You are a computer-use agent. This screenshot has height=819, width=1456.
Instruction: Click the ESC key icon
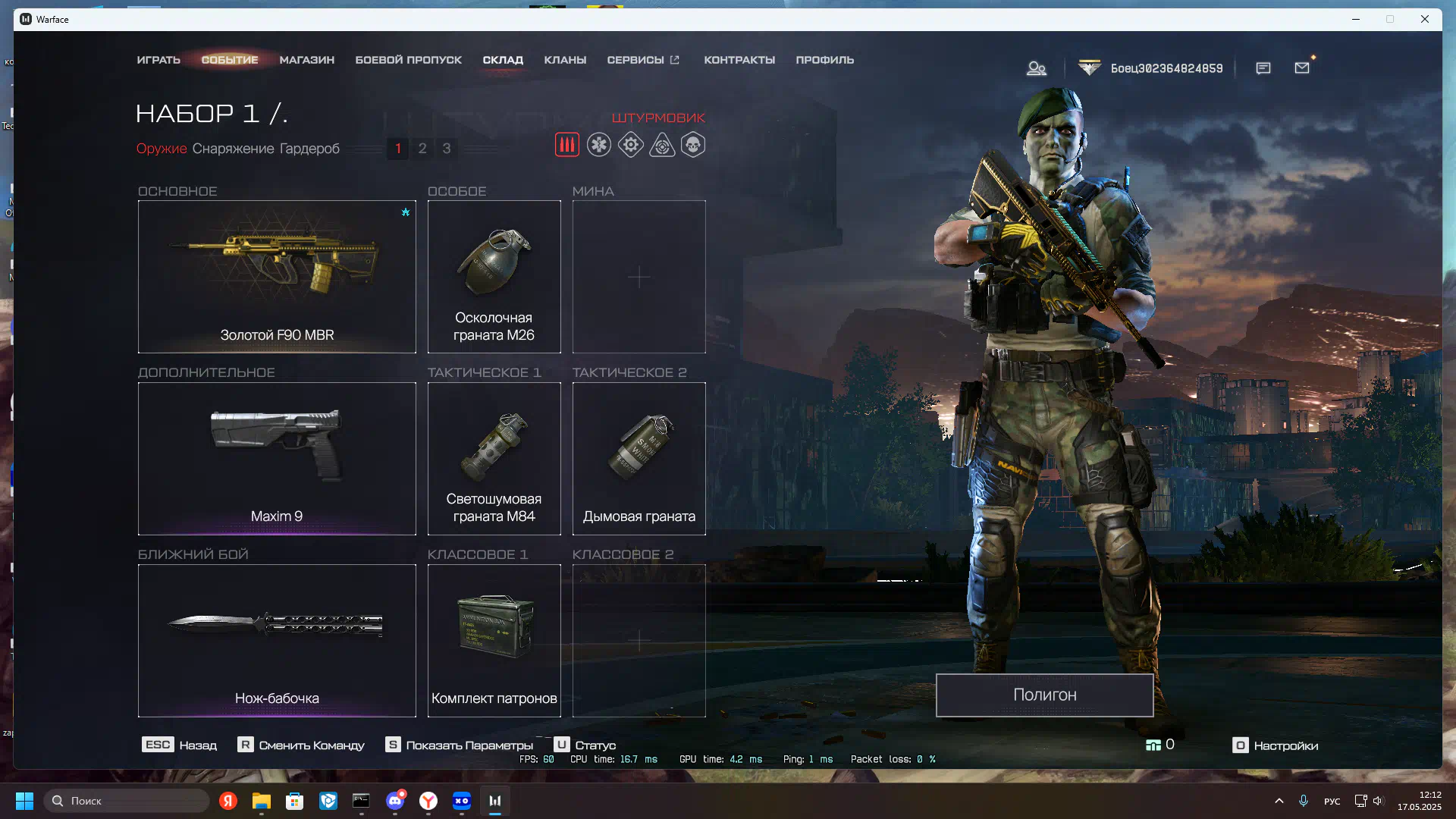pos(158,745)
